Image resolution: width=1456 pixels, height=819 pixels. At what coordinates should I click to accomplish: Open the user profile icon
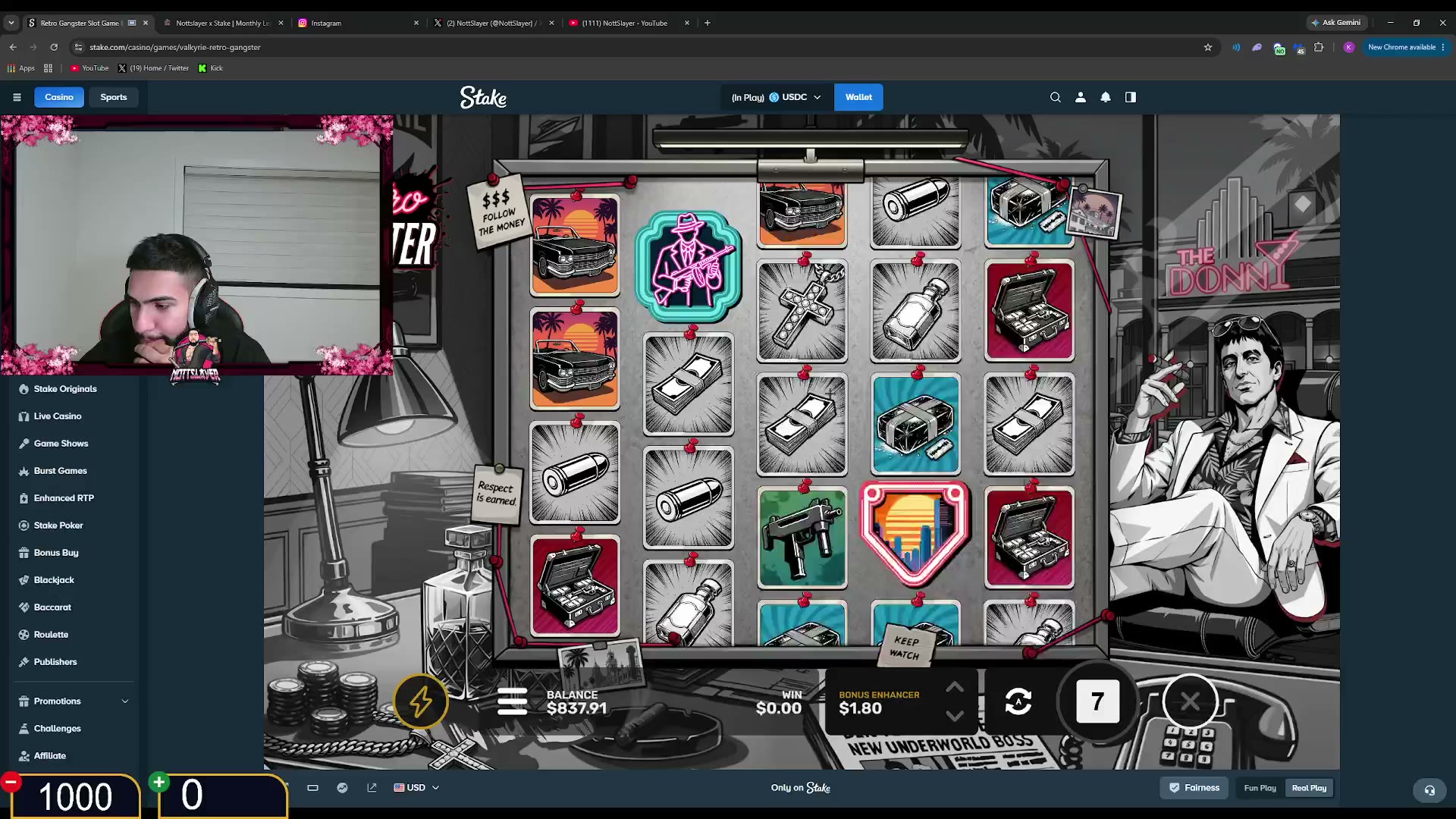[1081, 97]
